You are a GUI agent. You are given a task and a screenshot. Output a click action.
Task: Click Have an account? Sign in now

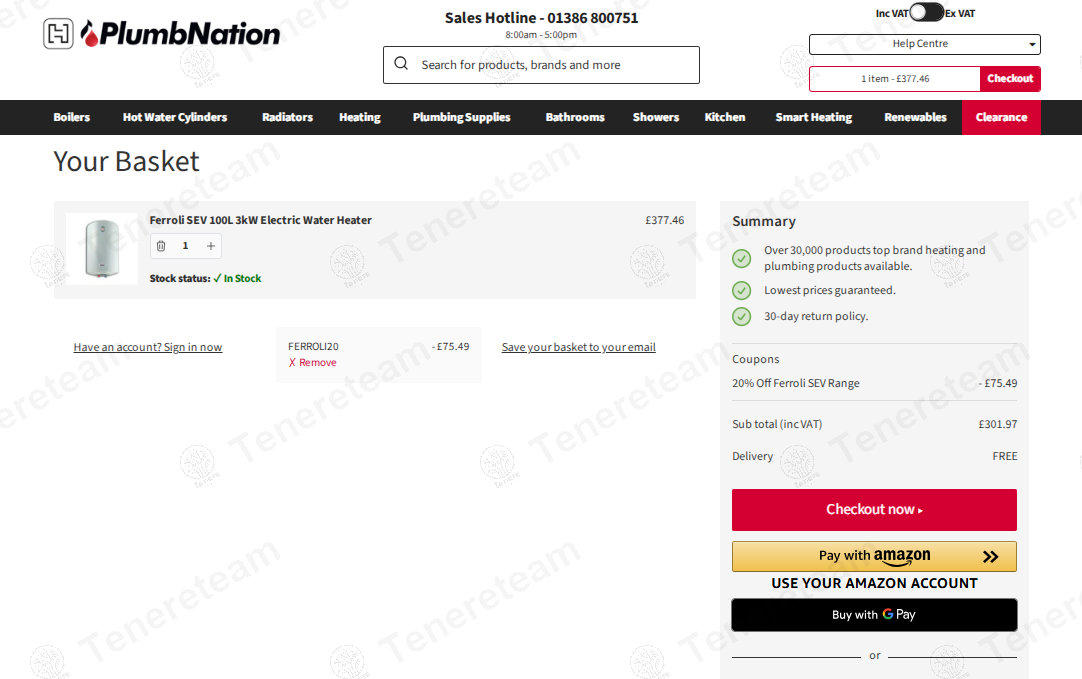(148, 348)
